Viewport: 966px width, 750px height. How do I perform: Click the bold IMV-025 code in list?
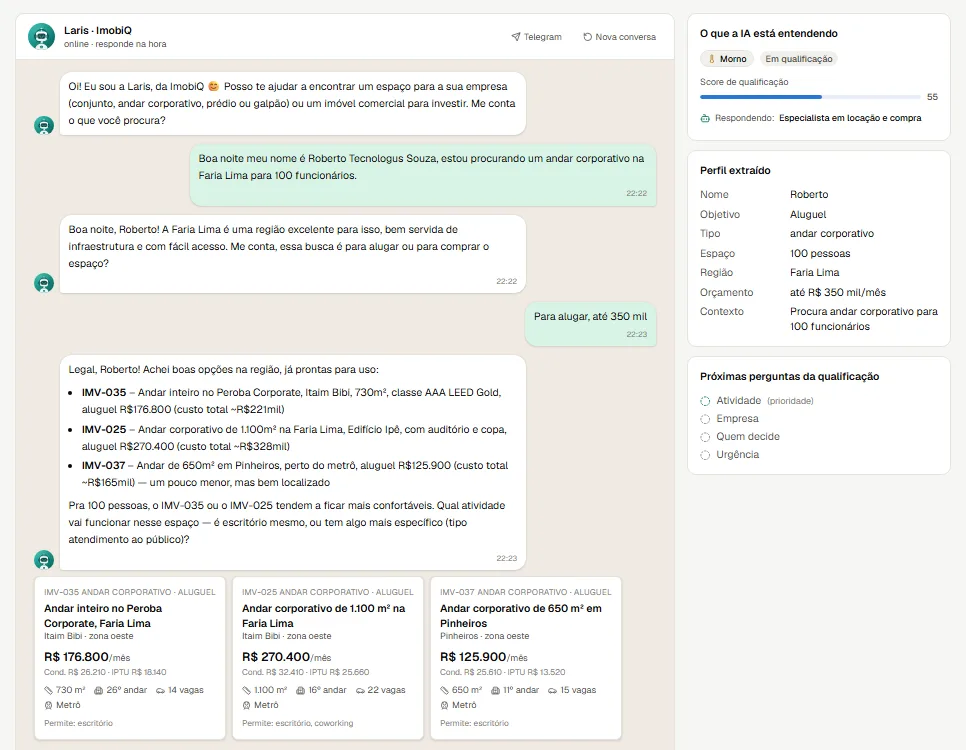coord(104,430)
